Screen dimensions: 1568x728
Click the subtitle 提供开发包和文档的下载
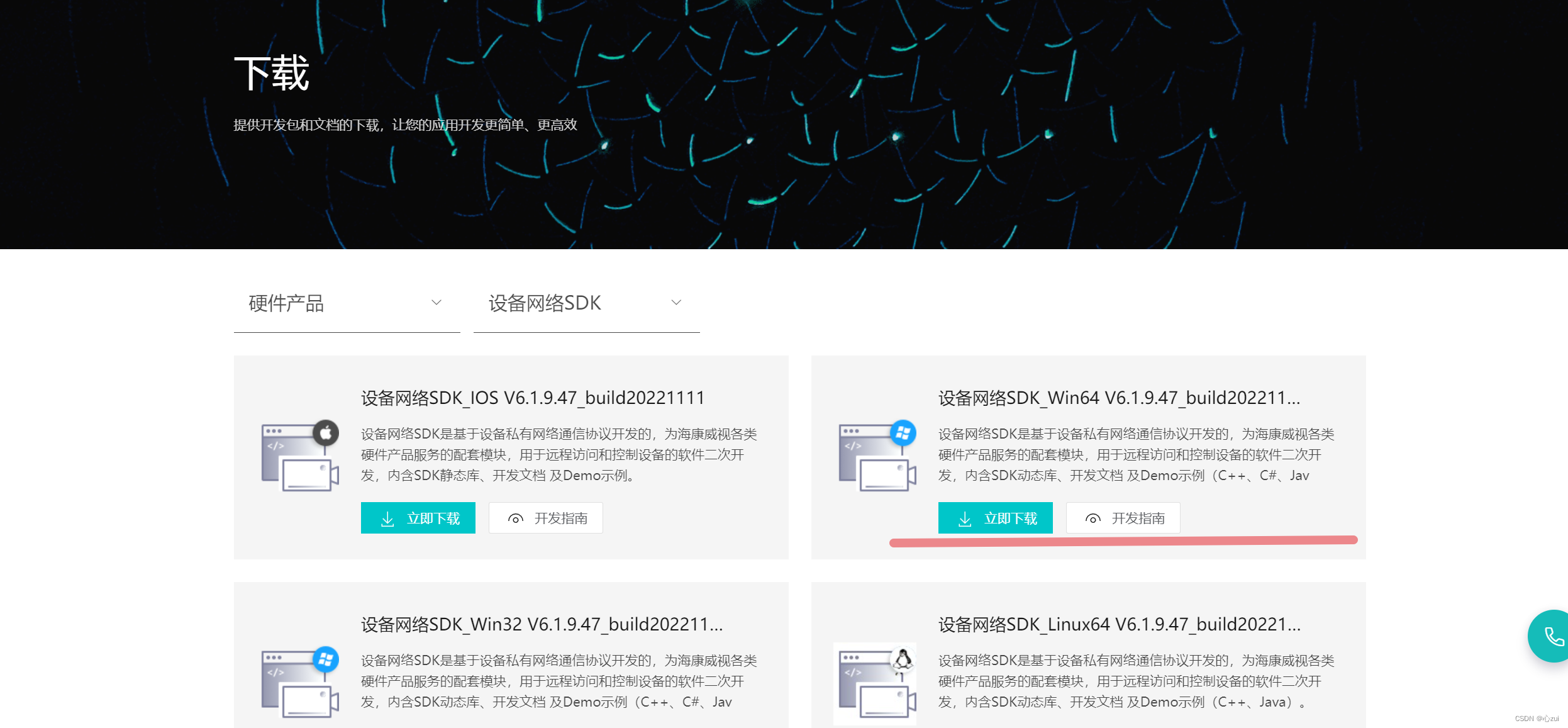[406, 125]
